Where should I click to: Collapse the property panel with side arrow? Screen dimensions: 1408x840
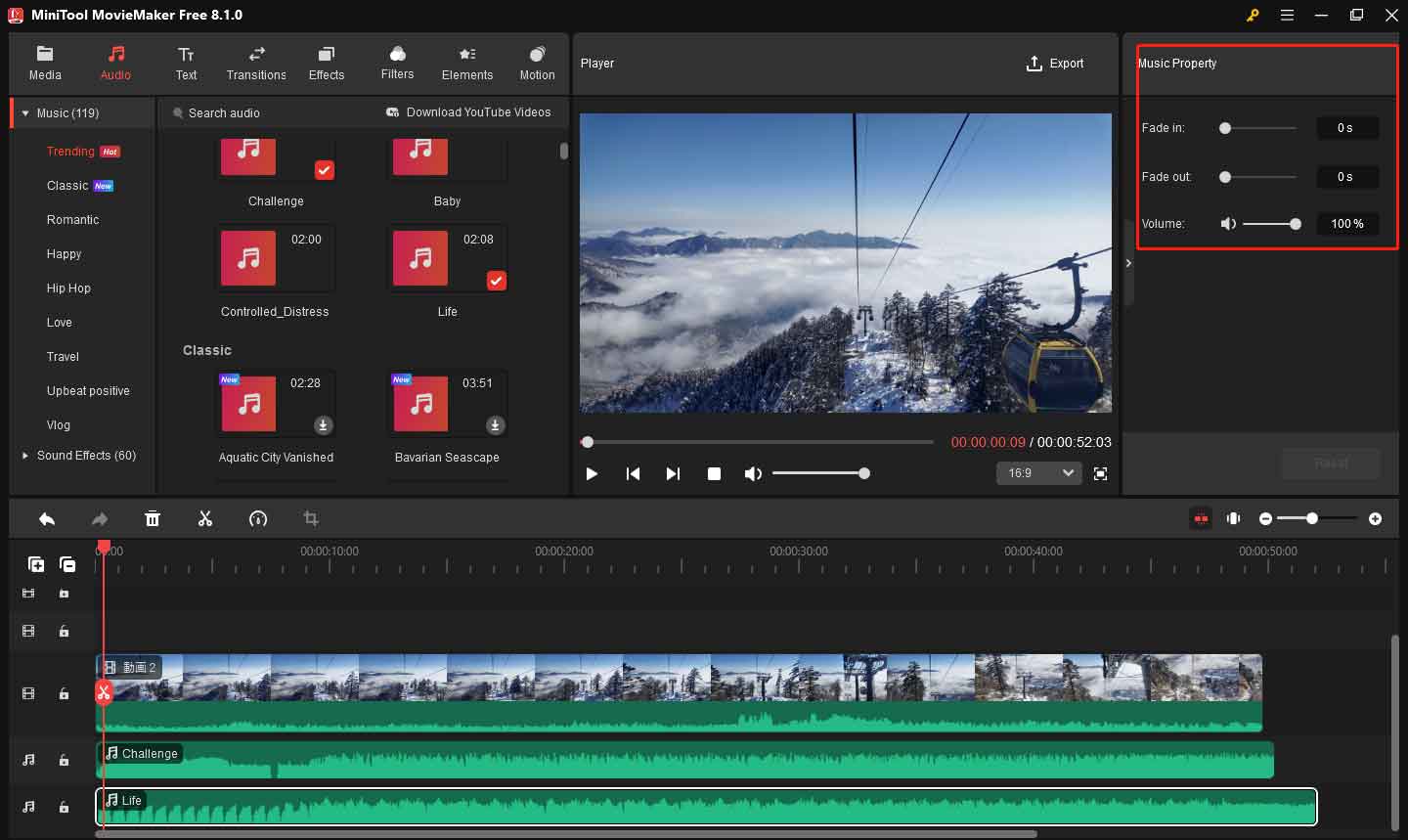pyautogui.click(x=1128, y=263)
